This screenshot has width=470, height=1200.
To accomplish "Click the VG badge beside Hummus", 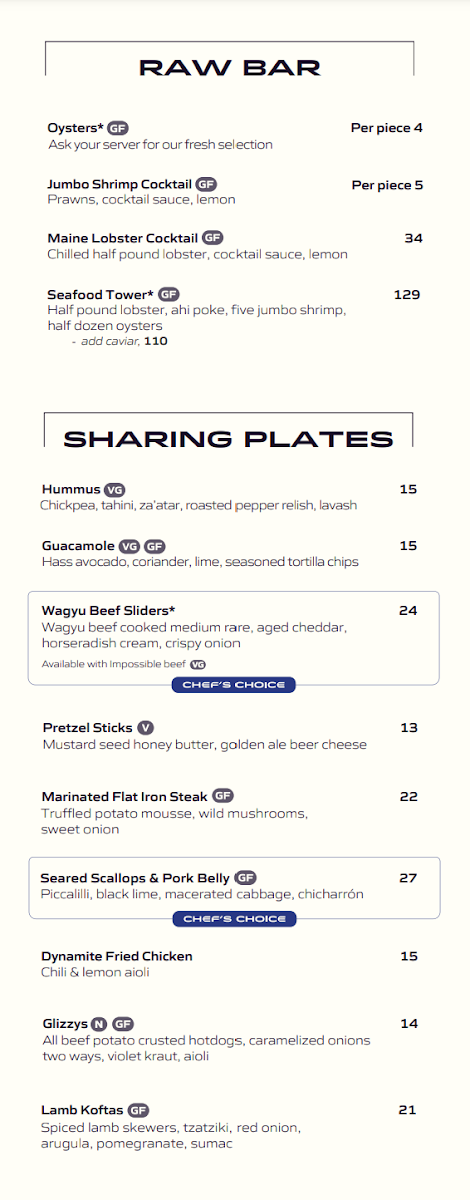I will click(115, 490).
